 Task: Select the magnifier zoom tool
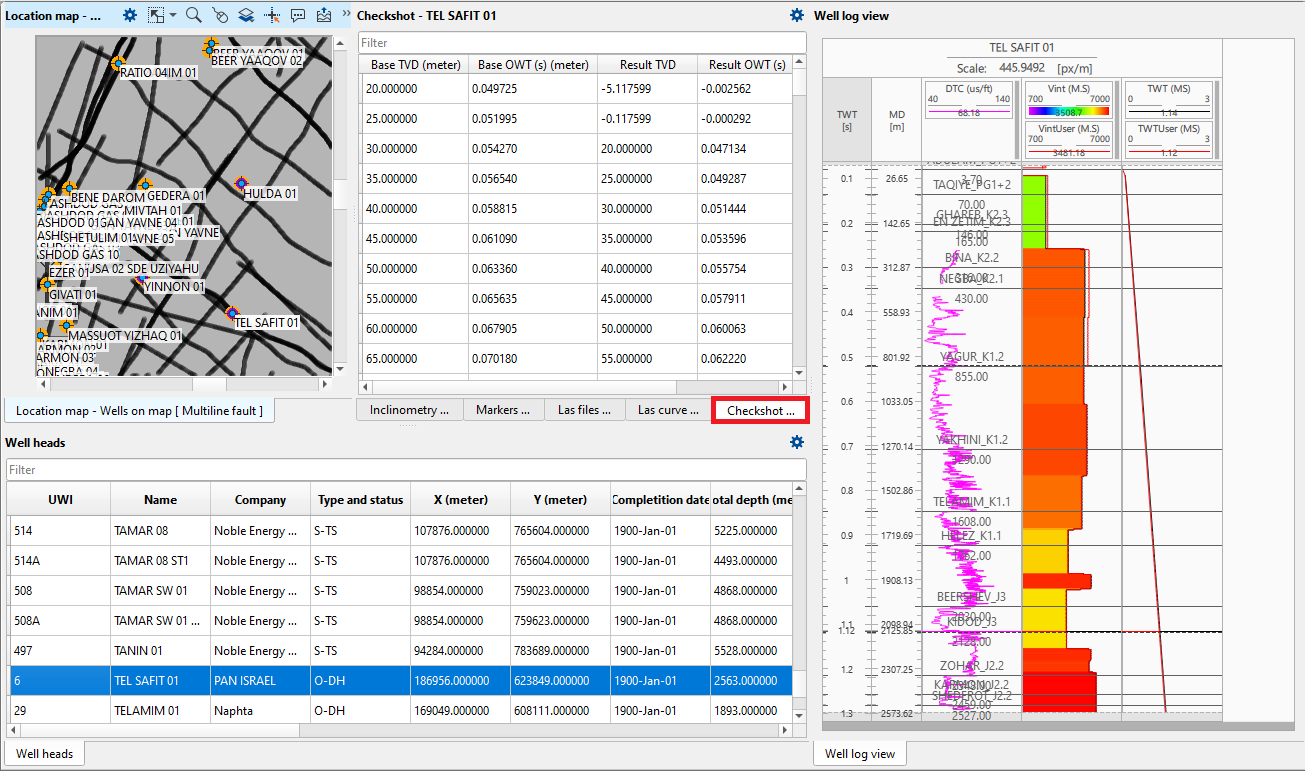click(x=194, y=15)
